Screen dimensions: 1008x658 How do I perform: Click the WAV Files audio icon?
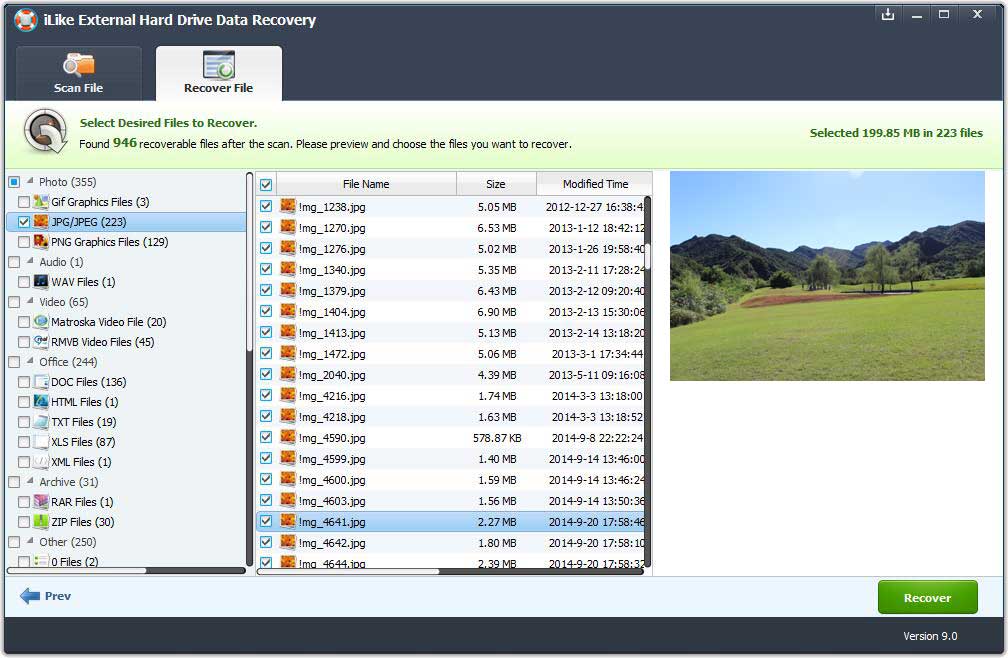coord(41,282)
